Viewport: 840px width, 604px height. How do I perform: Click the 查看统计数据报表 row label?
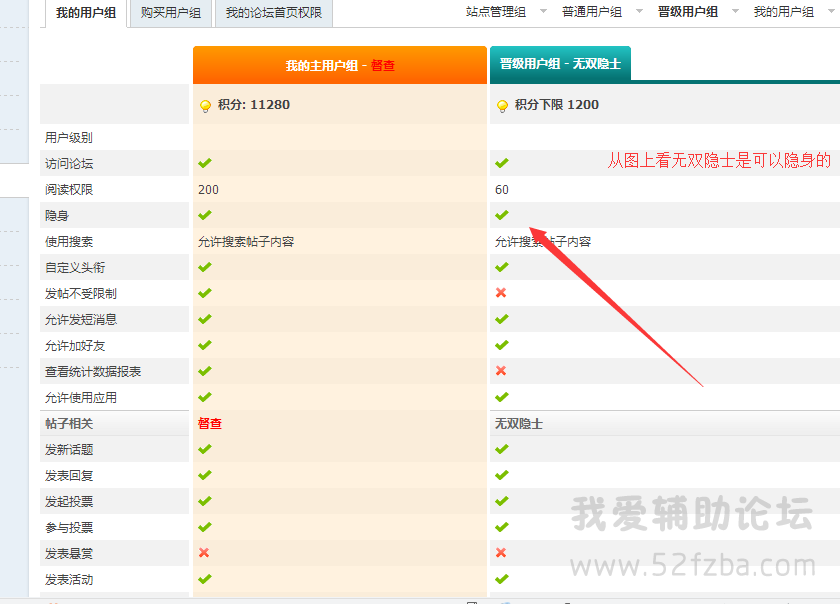pyautogui.click(x=93, y=371)
